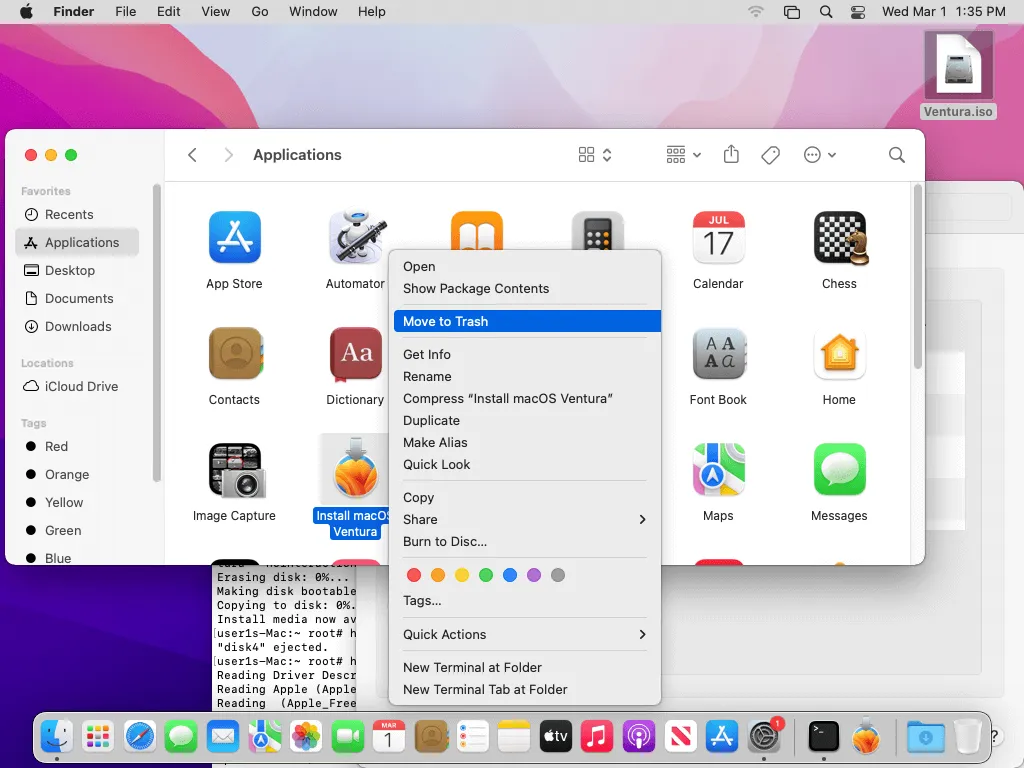Open the Messages app in Applications
This screenshot has height=768, width=1024.
coord(839,471)
